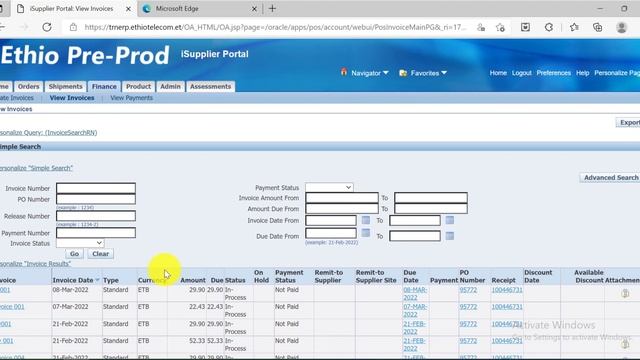Viewport: 640px width, 360px height.
Task: Close the iSupplier Portal tab
Action: tap(128, 9)
